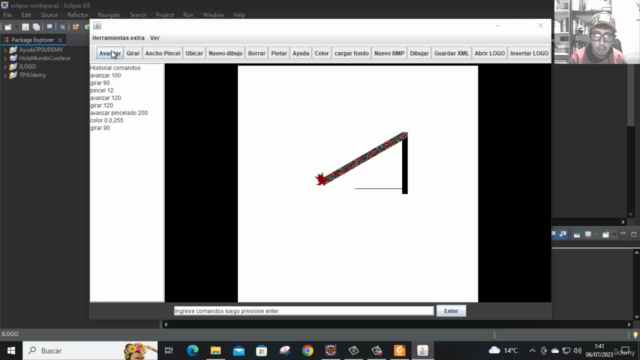The image size is (640, 360).
Task: Open File Explorer from taskbar
Action: 216,351
